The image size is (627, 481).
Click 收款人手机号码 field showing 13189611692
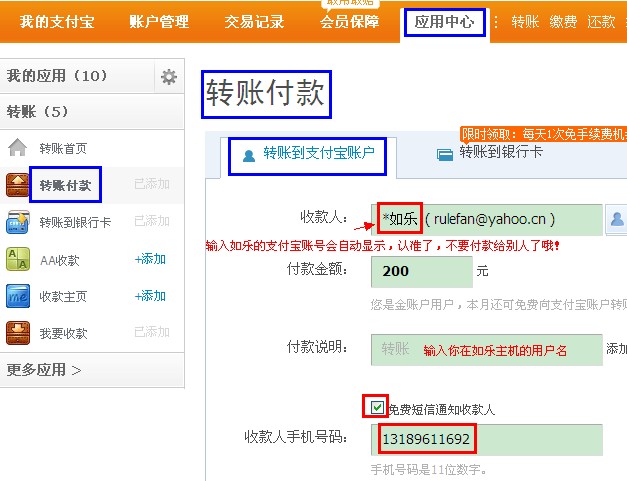pyautogui.click(x=487, y=439)
